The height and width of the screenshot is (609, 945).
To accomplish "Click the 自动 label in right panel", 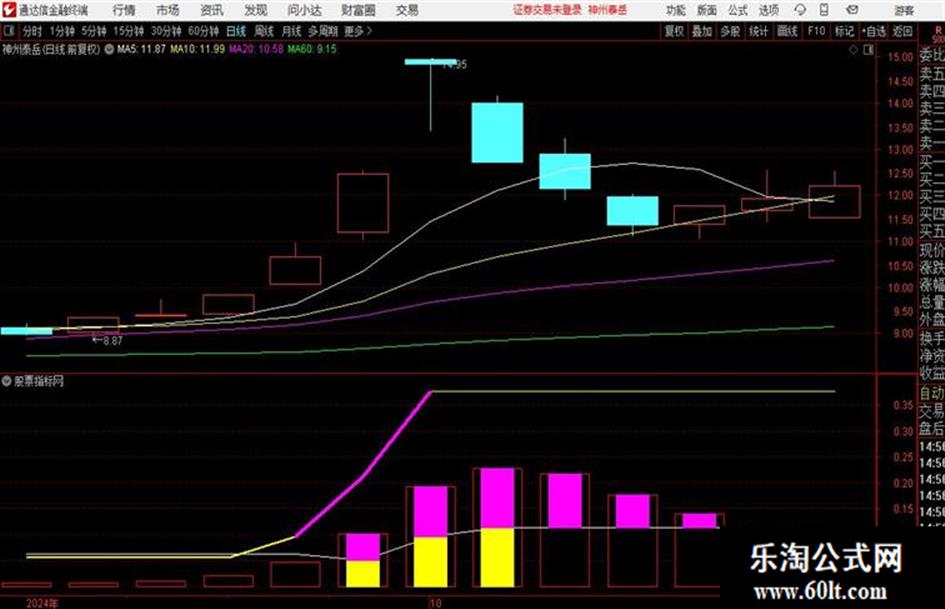I will 932,393.
